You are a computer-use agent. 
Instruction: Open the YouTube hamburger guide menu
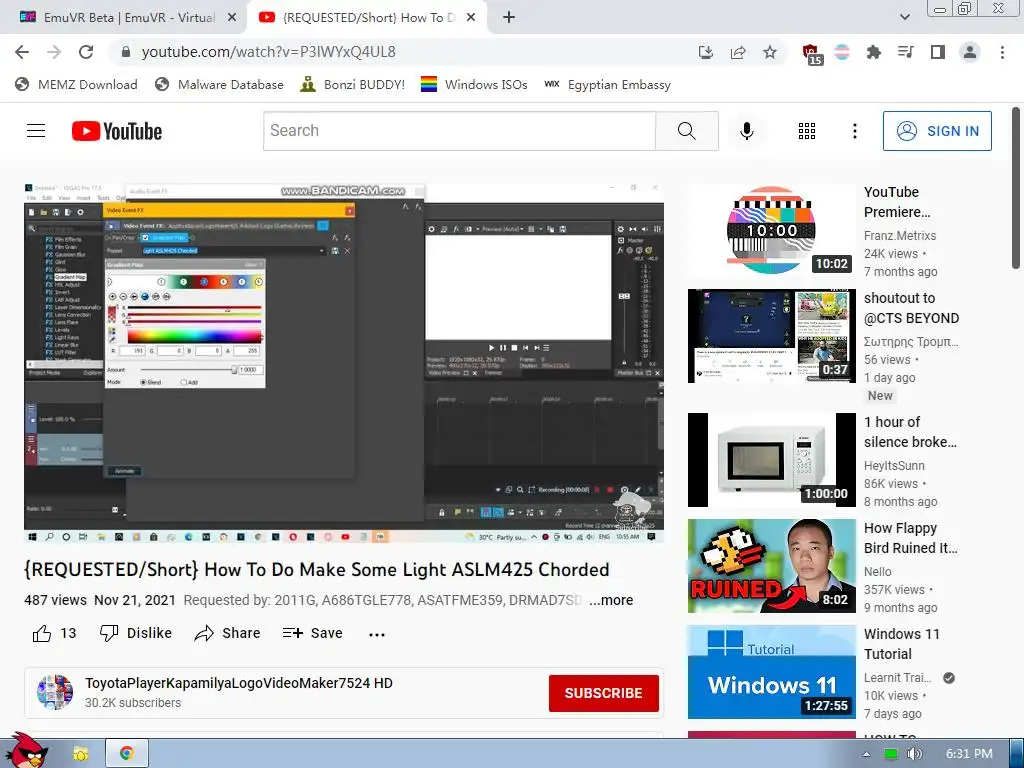click(36, 131)
